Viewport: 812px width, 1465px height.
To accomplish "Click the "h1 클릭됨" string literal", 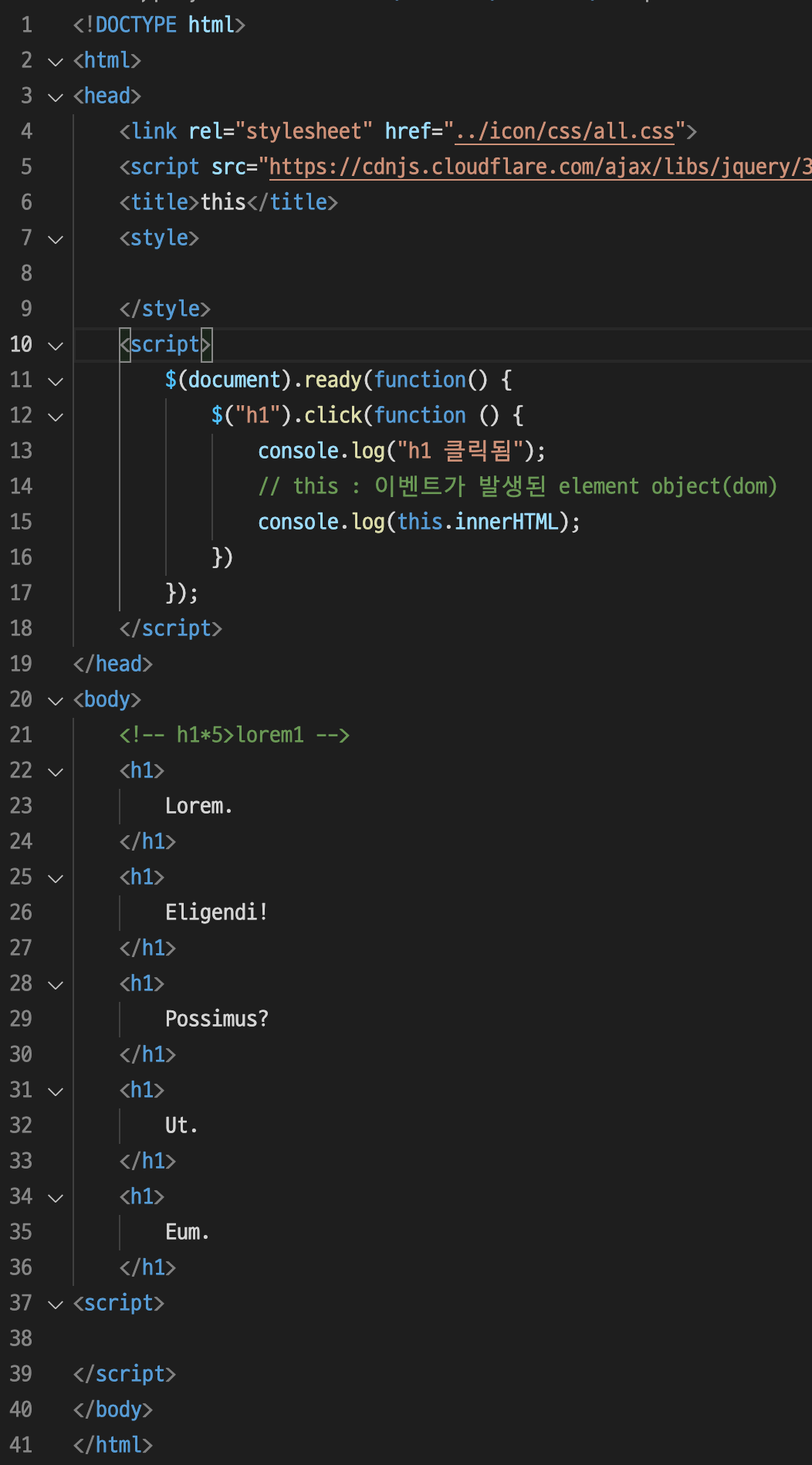I will coord(461,451).
